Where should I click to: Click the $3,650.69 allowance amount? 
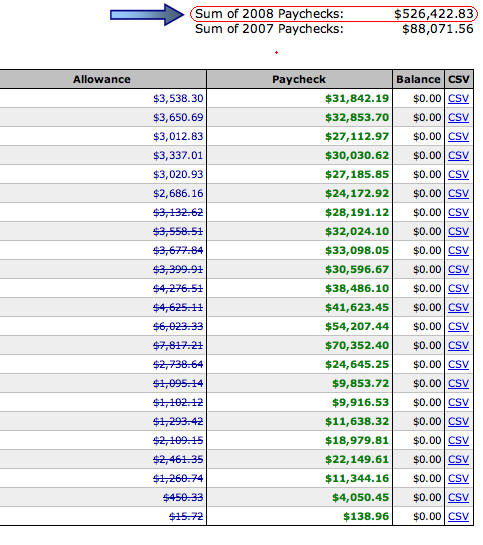pos(178,117)
